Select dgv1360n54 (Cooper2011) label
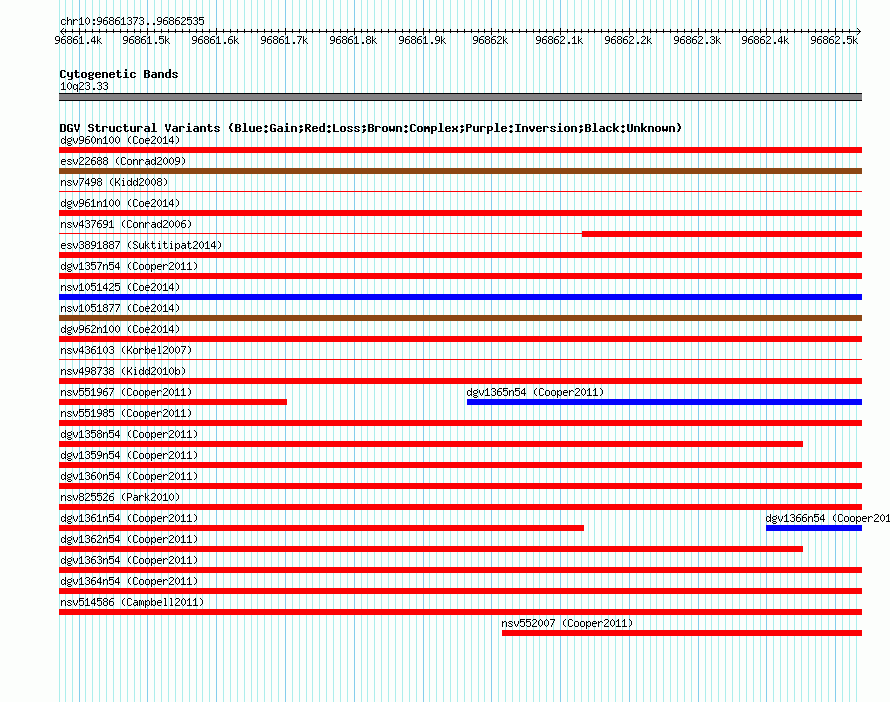 [x=129, y=476]
